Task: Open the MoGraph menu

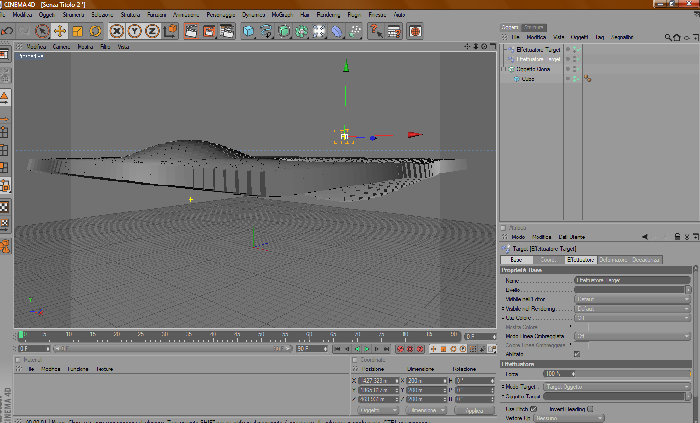Action: [282, 15]
